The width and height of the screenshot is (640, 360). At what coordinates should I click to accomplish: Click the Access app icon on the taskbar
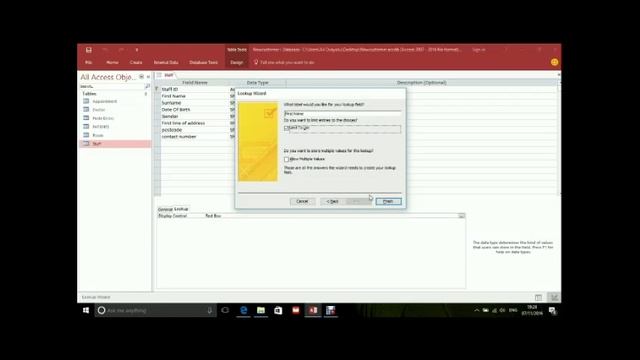(x=313, y=310)
